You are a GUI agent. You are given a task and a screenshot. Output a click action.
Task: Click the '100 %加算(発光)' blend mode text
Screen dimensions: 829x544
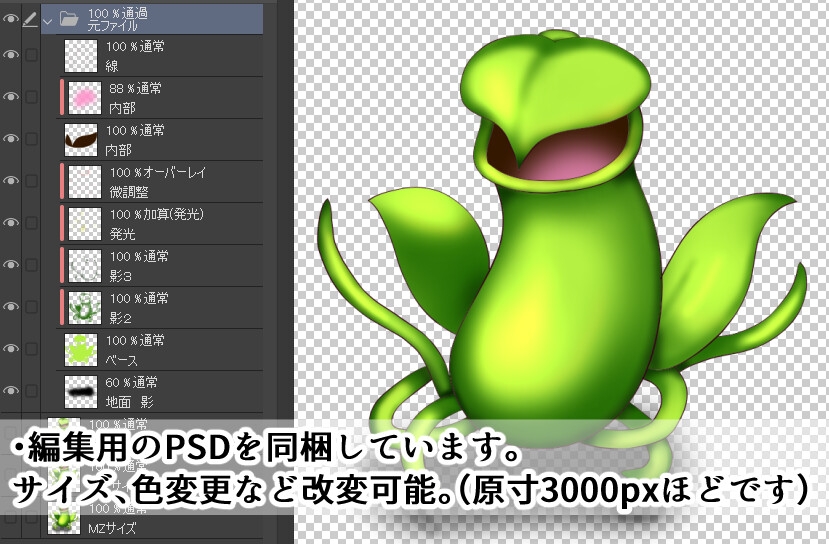(157, 214)
